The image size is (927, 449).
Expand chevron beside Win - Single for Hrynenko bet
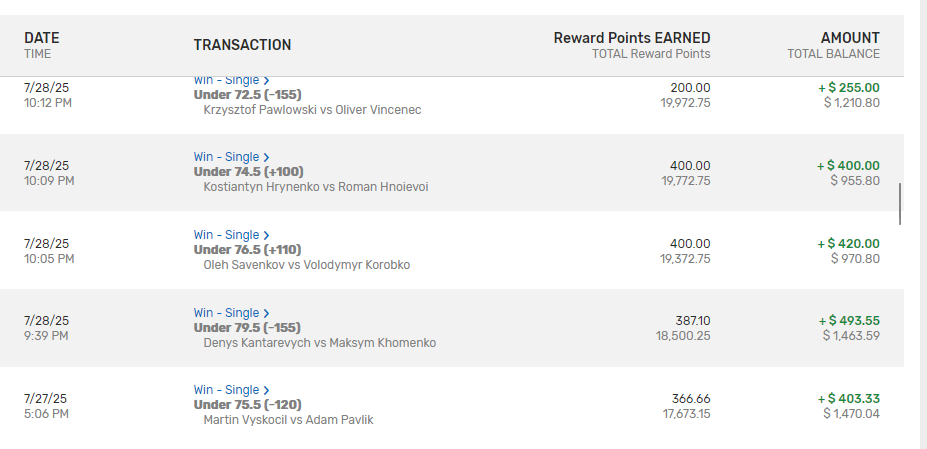pos(267,157)
